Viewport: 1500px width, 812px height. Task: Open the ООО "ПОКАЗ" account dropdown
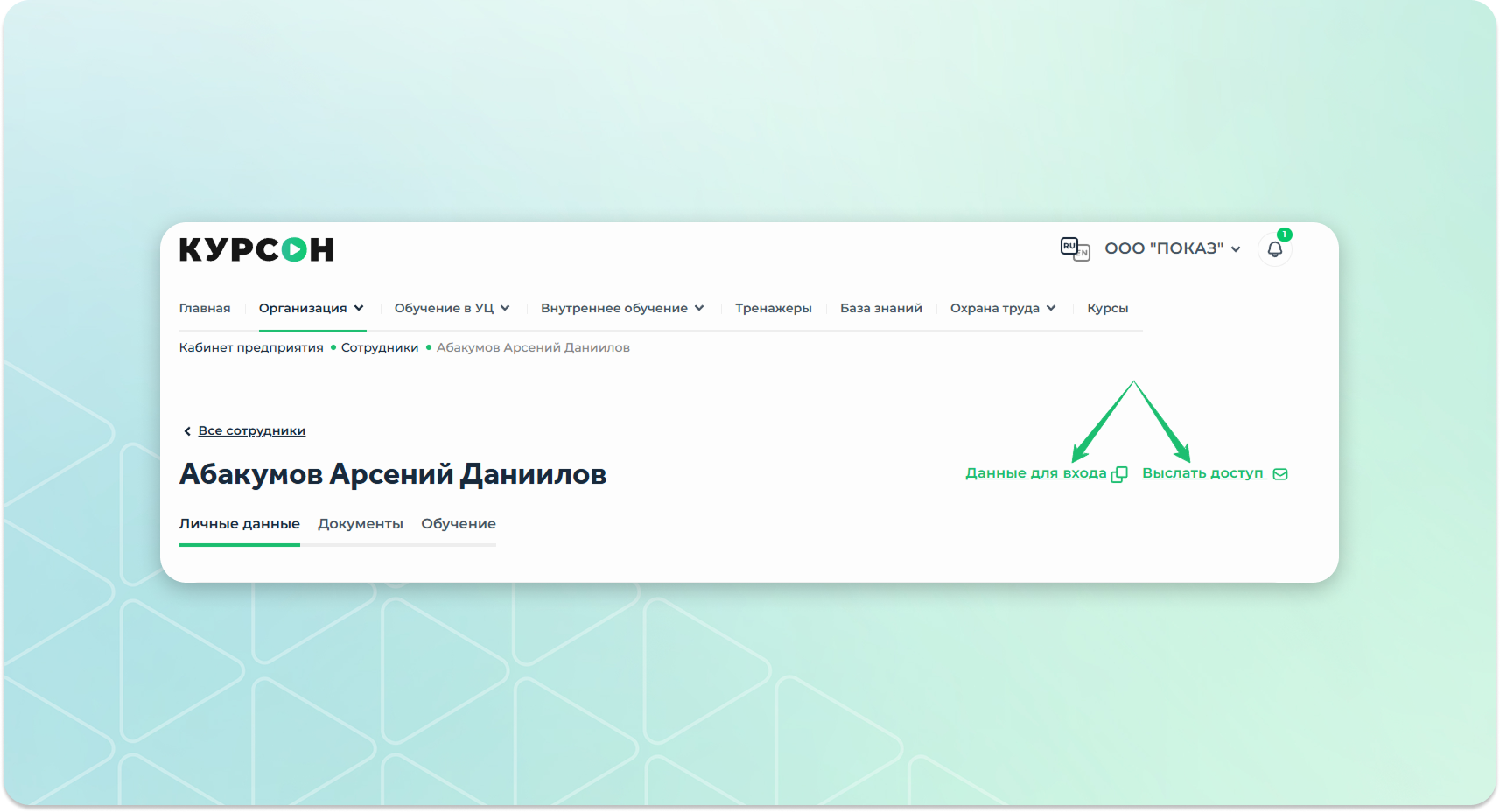pyautogui.click(x=1172, y=249)
